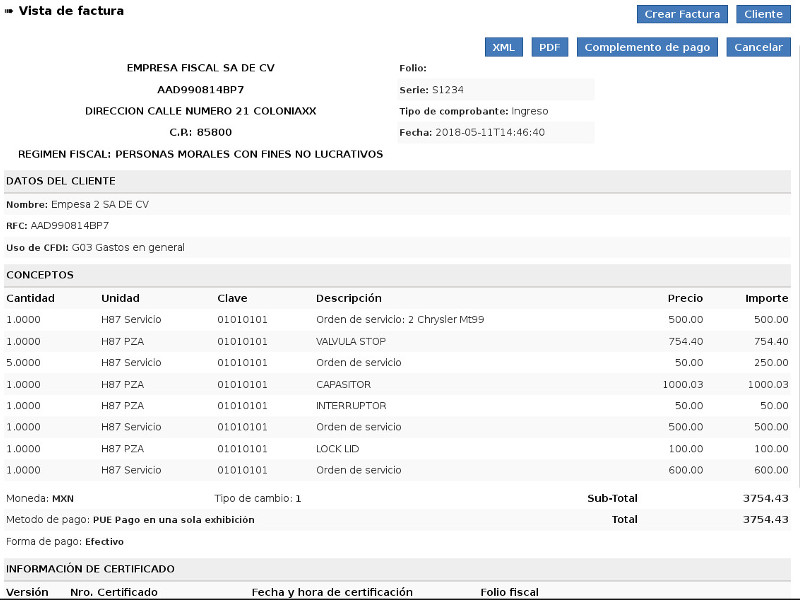
Task: Select the company RFC AAD990814BP7 in header
Action: point(201,90)
